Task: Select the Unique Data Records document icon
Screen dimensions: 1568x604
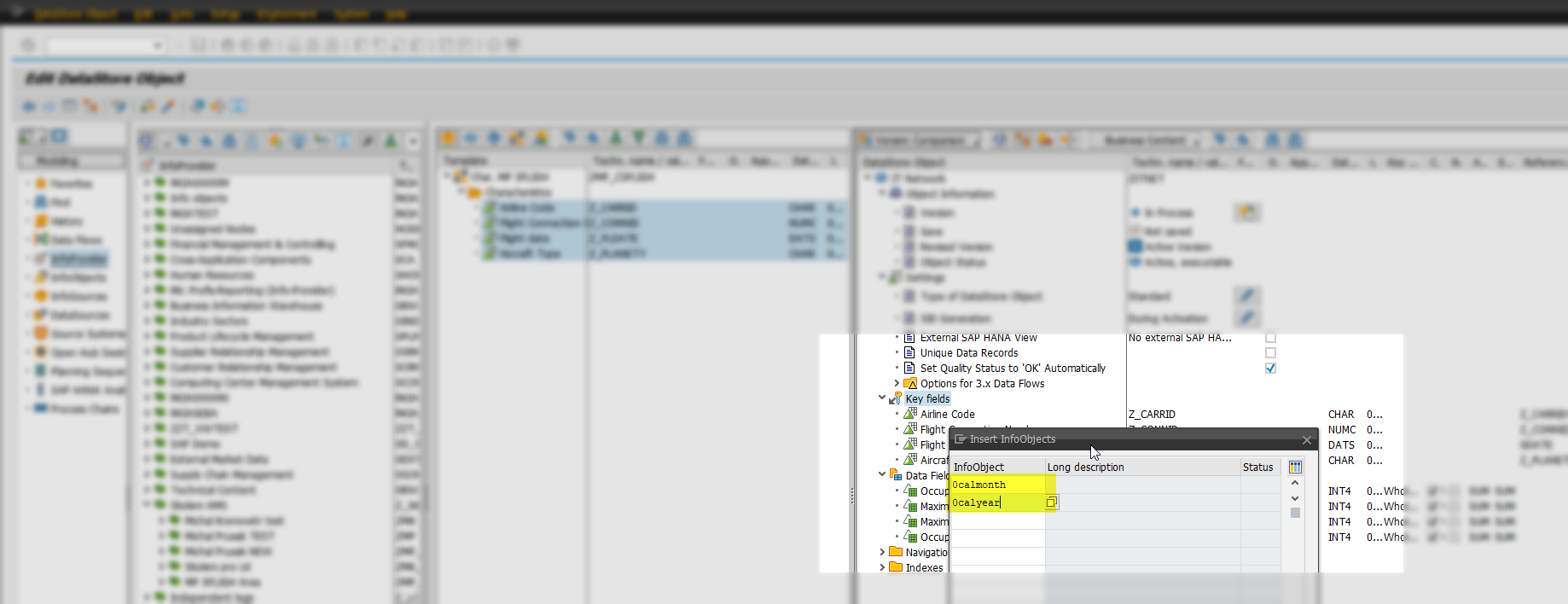Action: point(909,353)
